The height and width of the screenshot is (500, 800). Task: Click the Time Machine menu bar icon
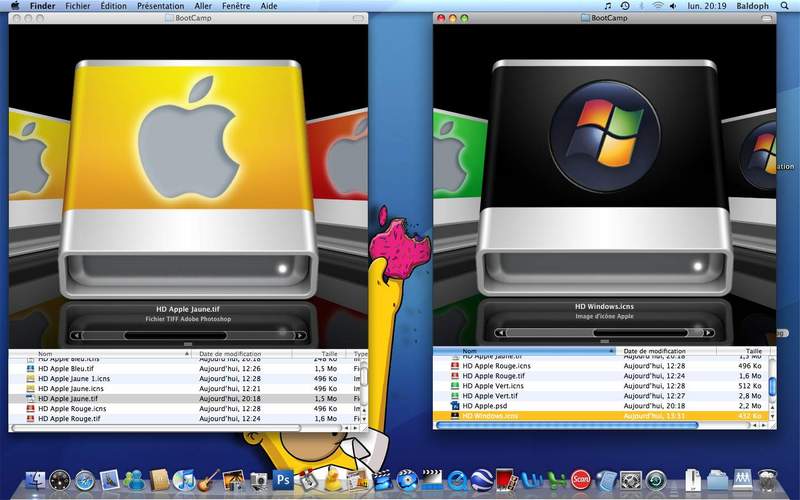[x=624, y=6]
